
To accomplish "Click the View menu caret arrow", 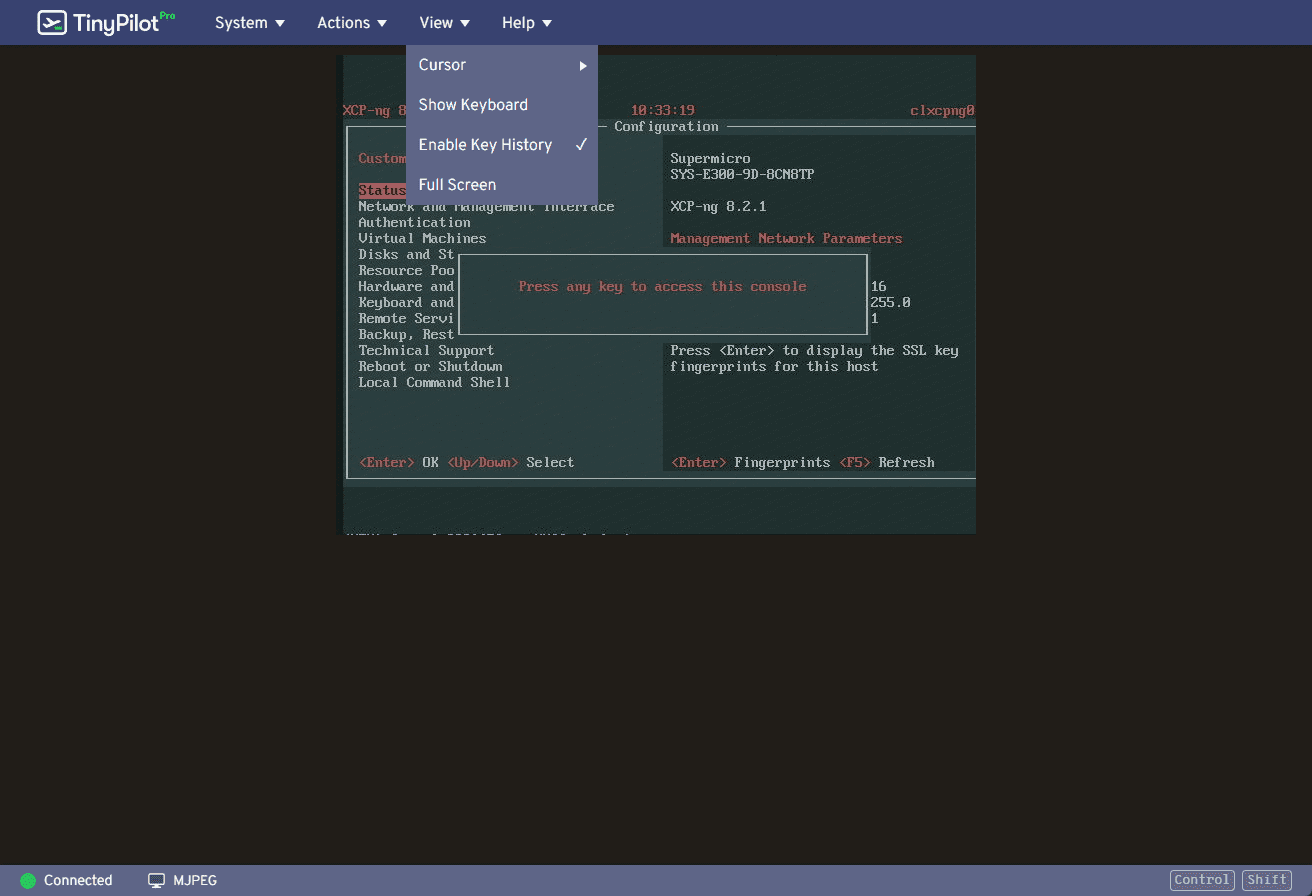I will [465, 23].
